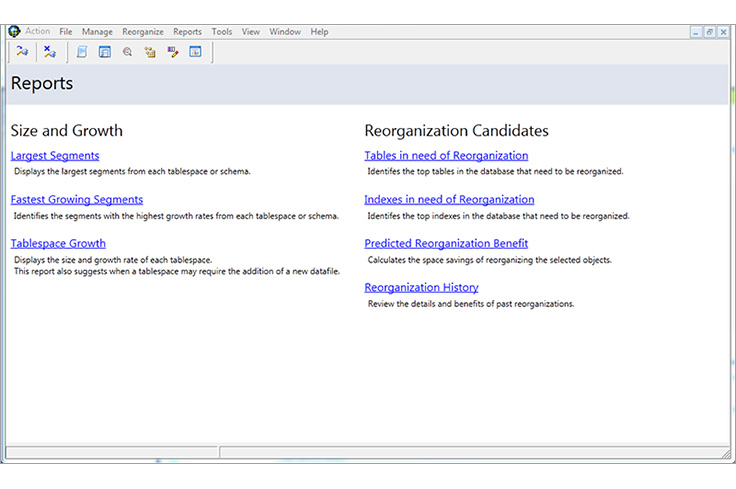Open the Reports menu
The width and height of the screenshot is (736, 489).
187,32
